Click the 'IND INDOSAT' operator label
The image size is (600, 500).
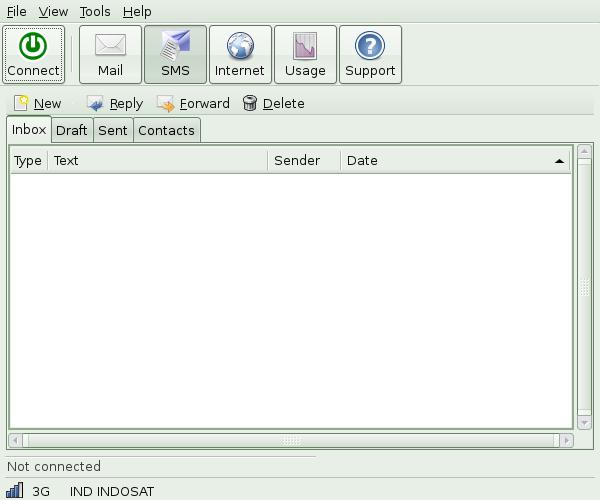pyautogui.click(x=112, y=491)
